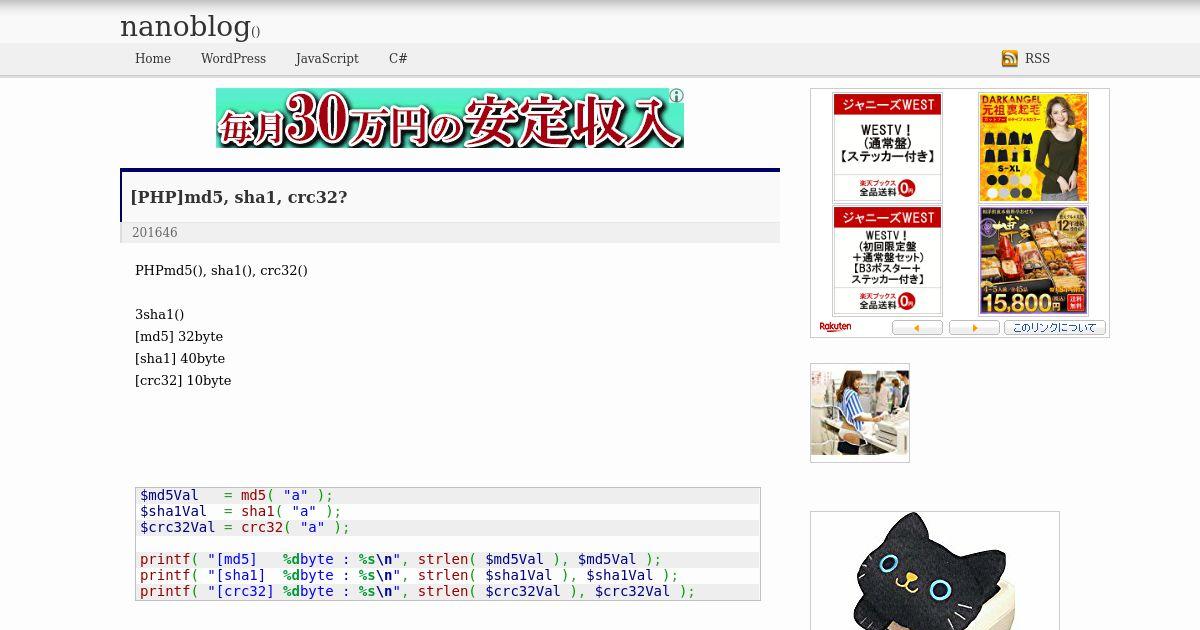The width and height of the screenshot is (1200, 630).
Task: Click the nanoblog site title
Action: [185, 26]
